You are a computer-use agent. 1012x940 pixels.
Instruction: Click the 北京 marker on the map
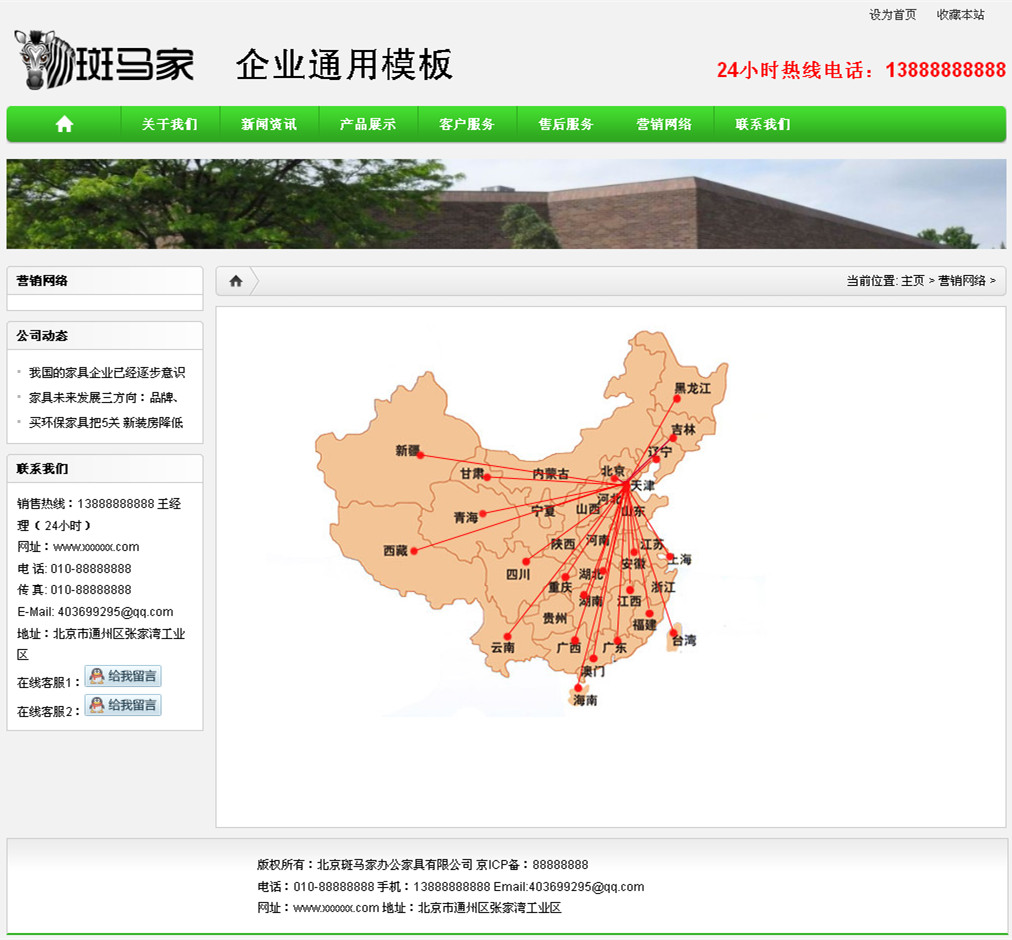616,478
